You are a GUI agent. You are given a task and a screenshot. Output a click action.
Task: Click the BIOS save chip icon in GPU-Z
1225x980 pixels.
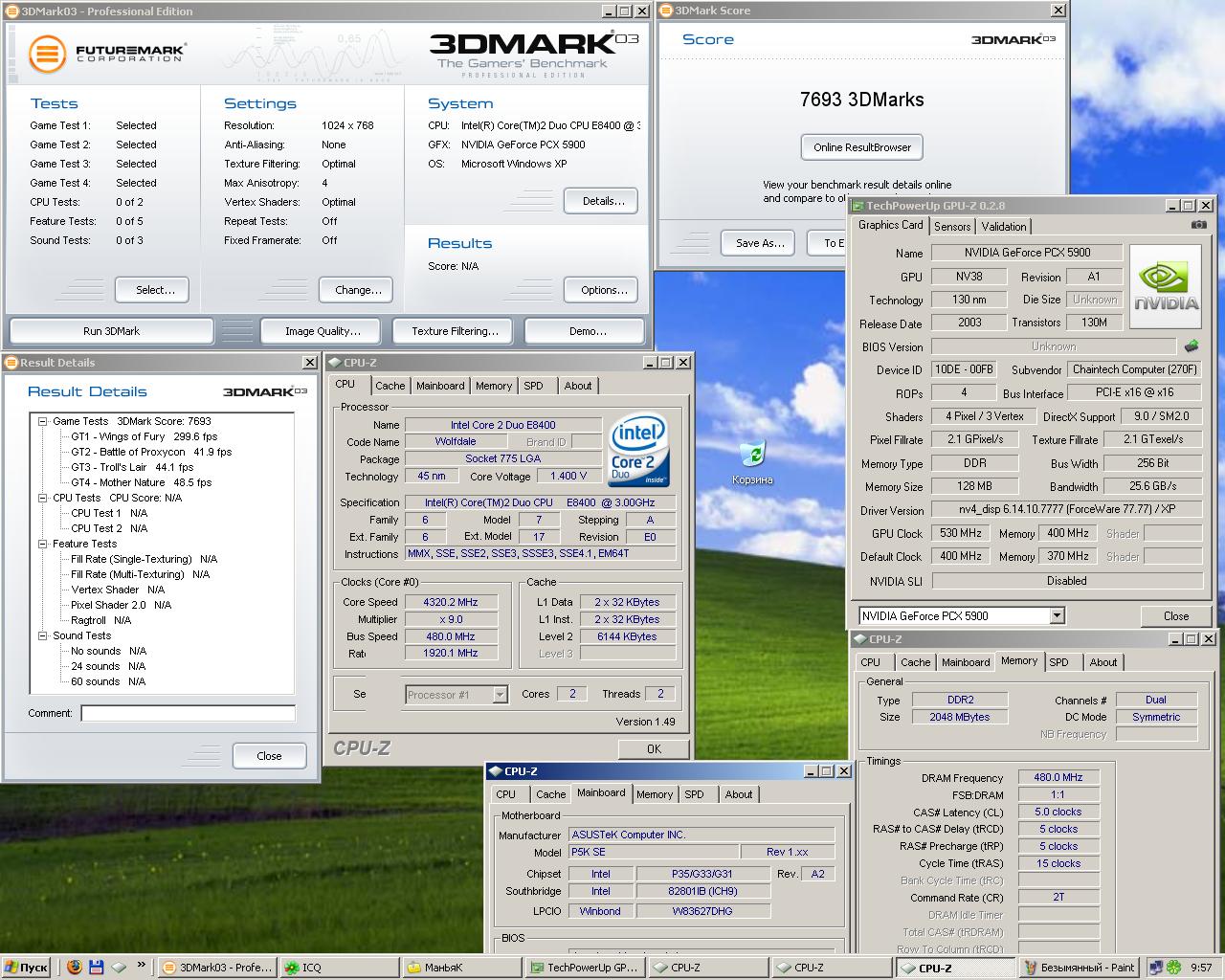tap(1192, 346)
